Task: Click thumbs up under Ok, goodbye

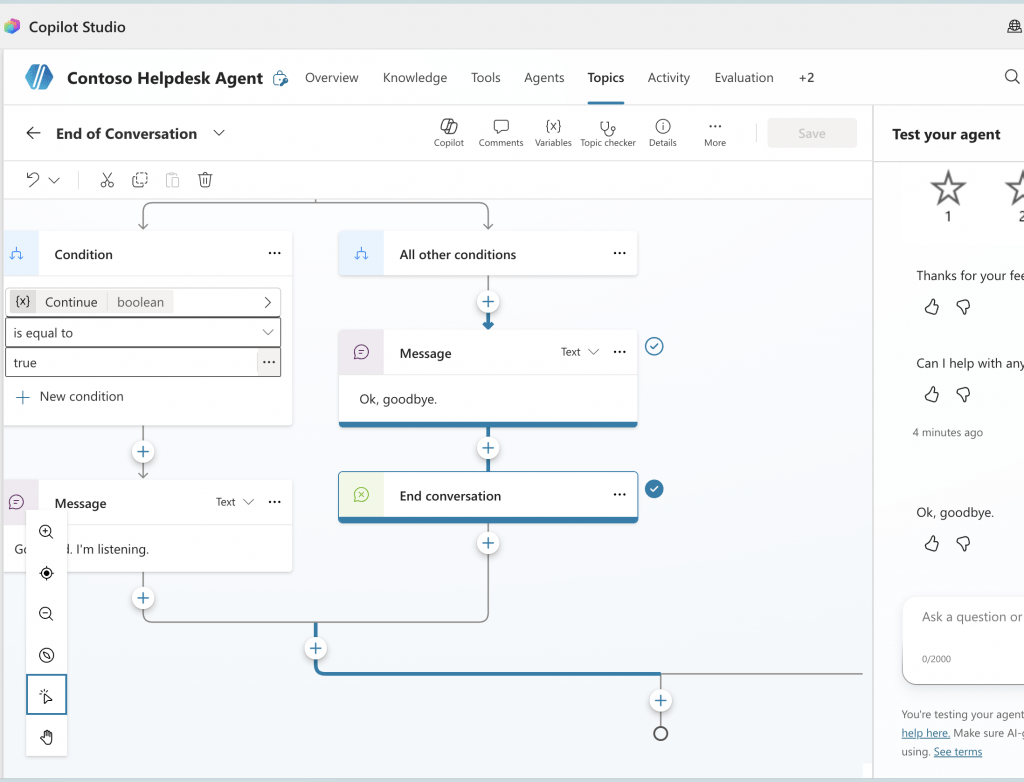Action: coord(932,543)
